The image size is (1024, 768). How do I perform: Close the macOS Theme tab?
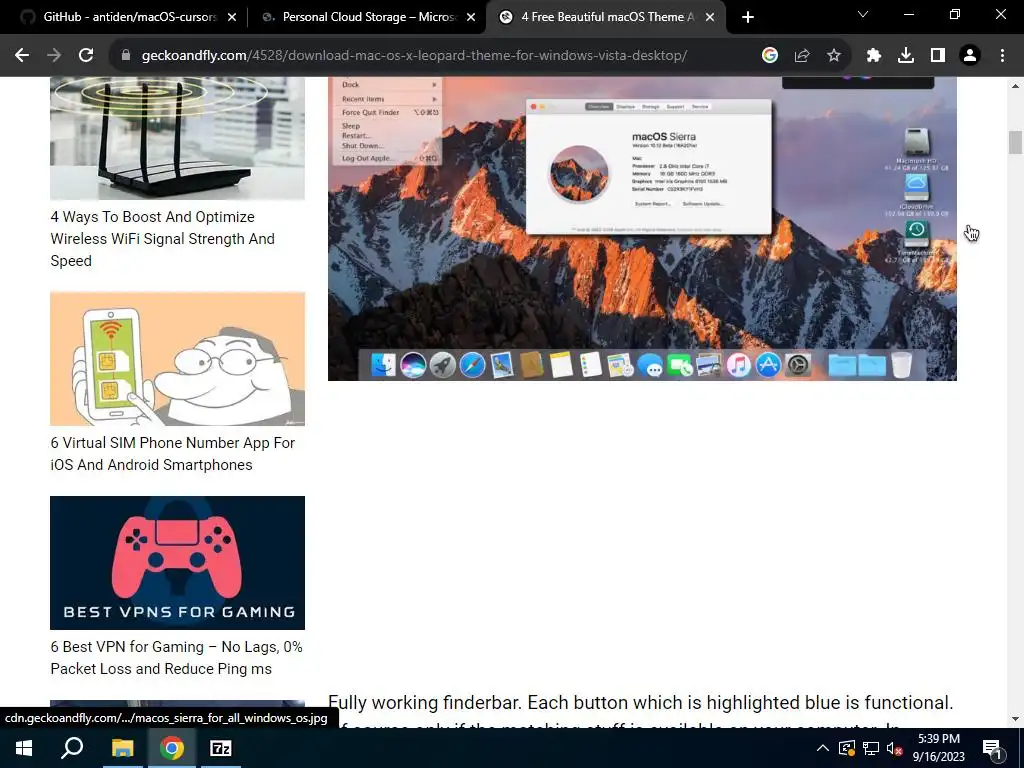click(x=710, y=18)
